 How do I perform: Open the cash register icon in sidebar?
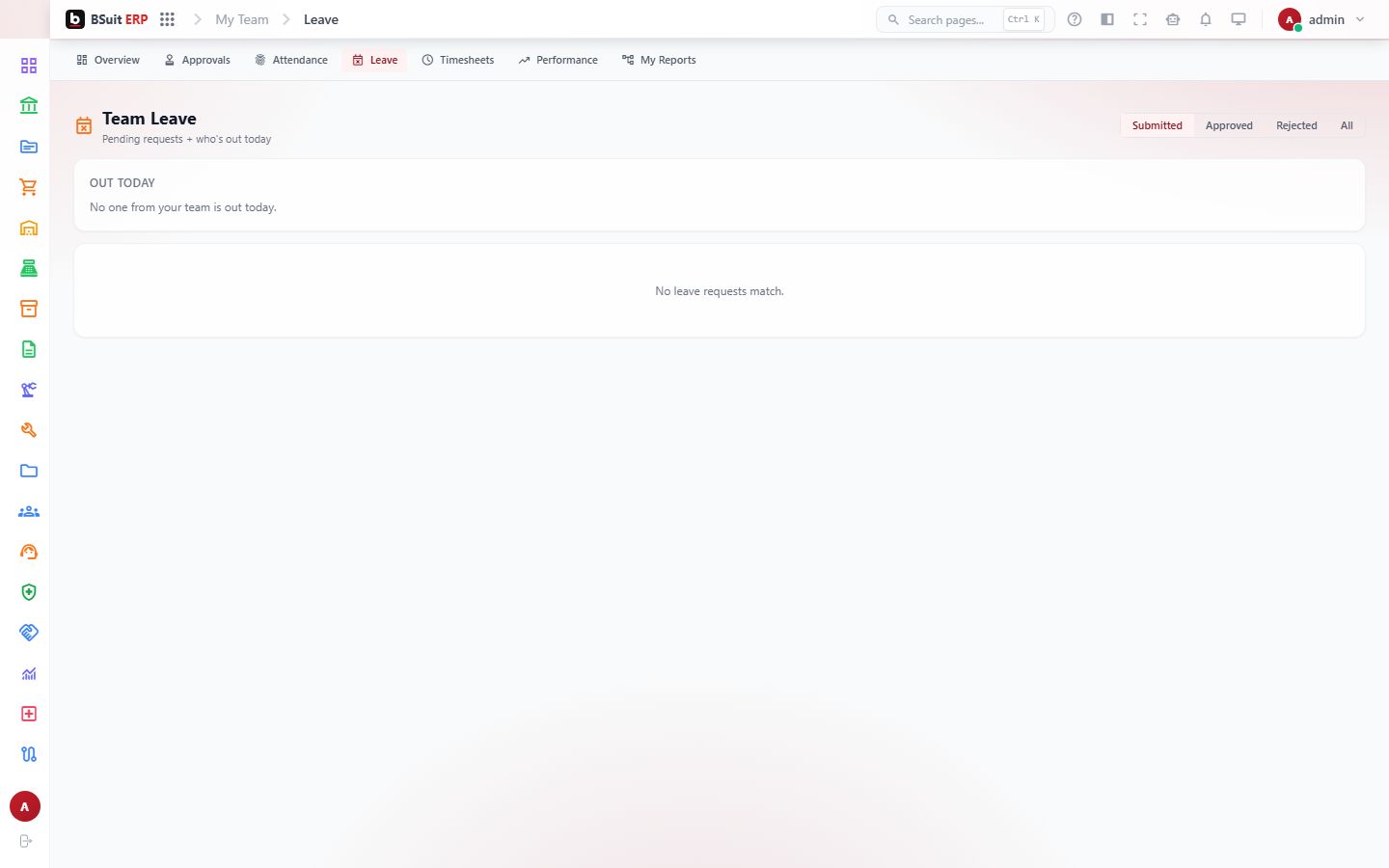(x=29, y=268)
